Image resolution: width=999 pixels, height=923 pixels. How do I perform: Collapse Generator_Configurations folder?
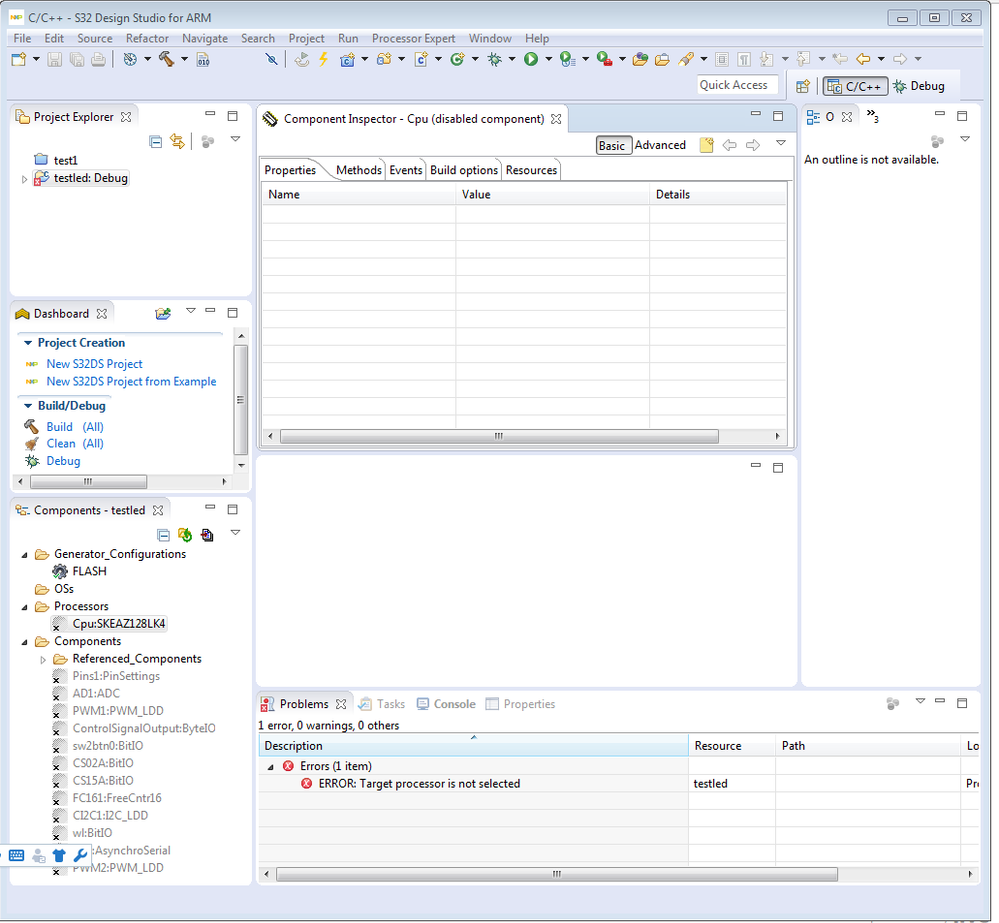pos(24,555)
